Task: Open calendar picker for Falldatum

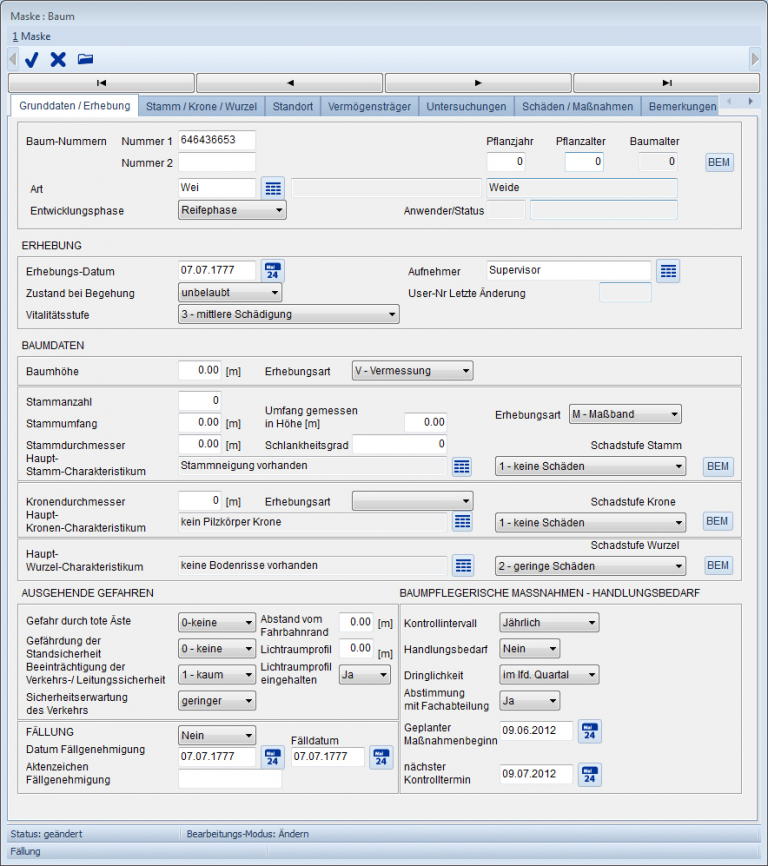Action: coord(381,757)
